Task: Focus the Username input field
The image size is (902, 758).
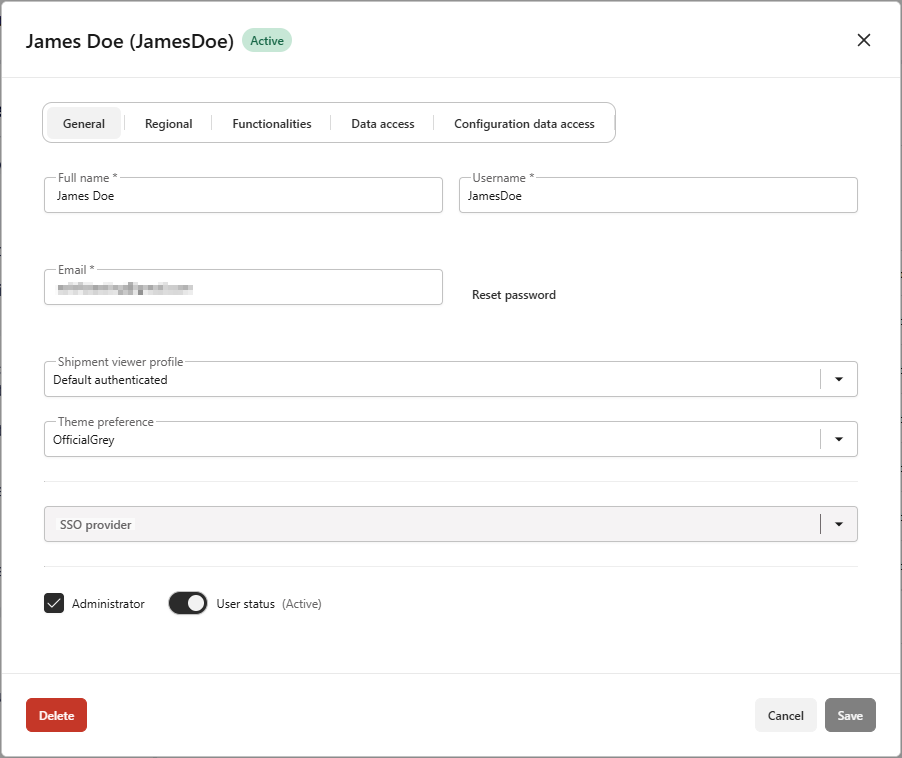Action: click(658, 196)
